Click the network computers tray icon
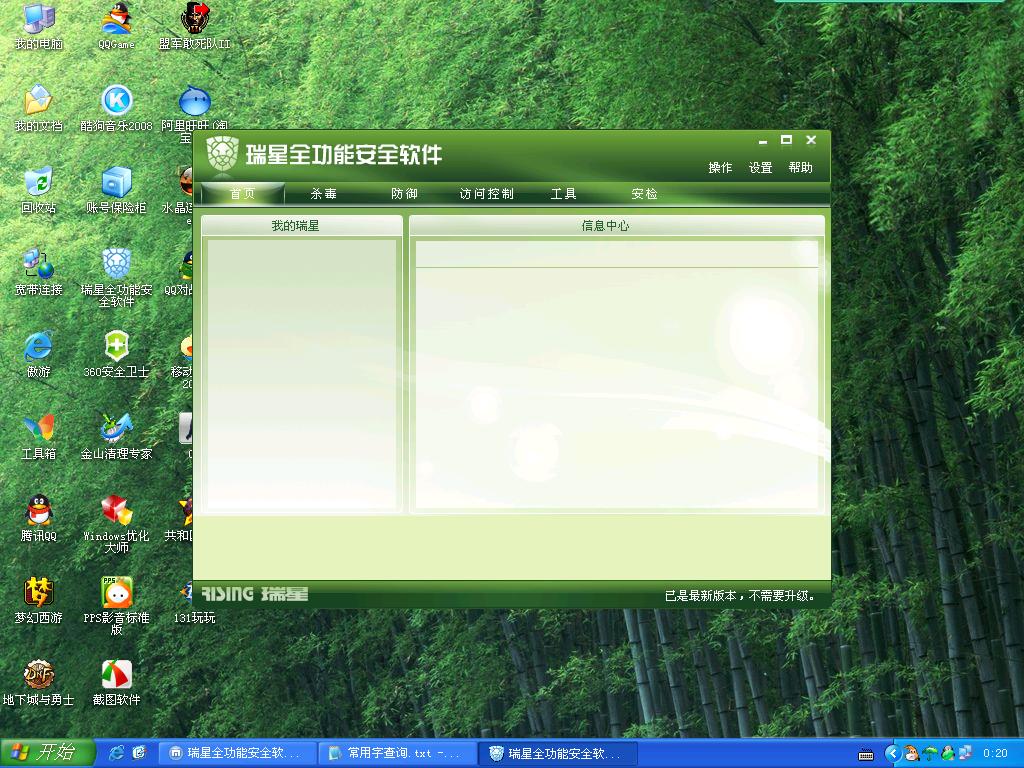Image resolution: width=1024 pixels, height=768 pixels. pos(965,753)
